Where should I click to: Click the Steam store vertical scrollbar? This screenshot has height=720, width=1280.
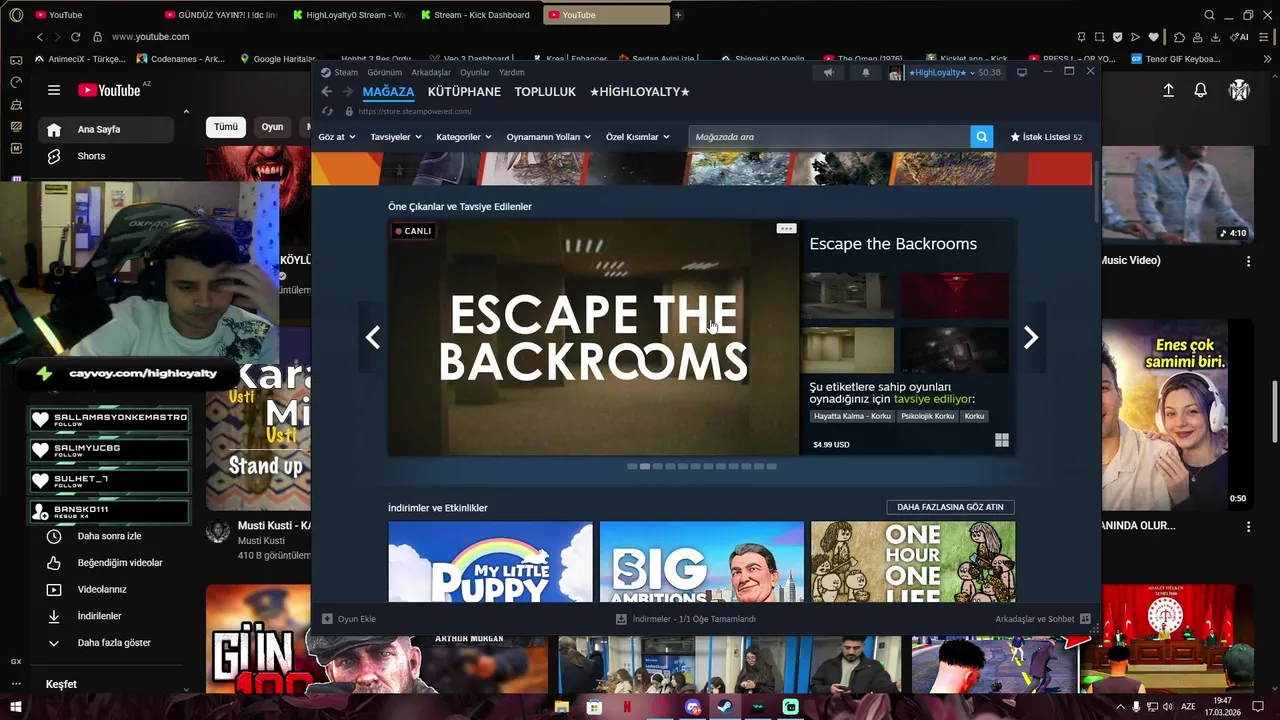point(1097,190)
